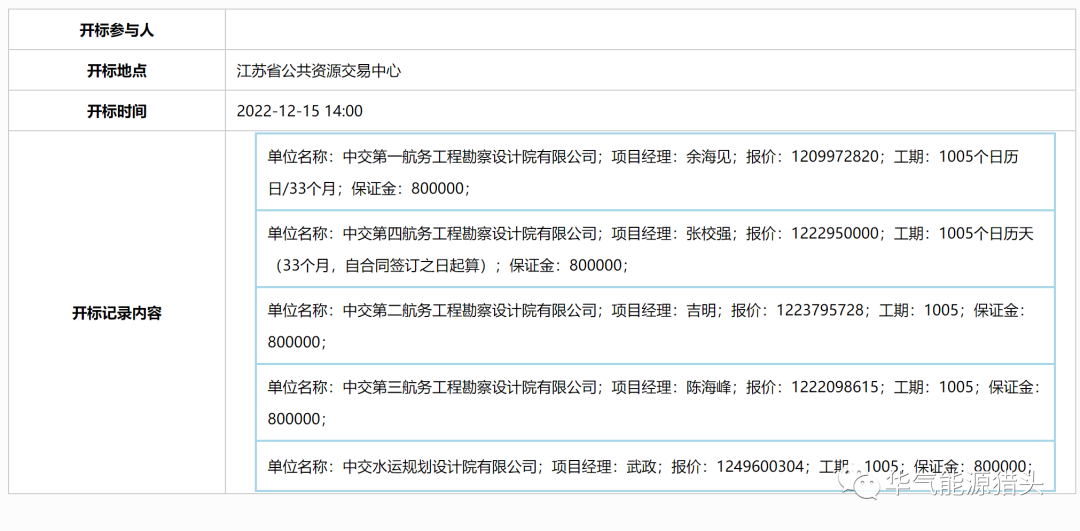The image size is (1080, 531).
Task: Click the 江苏省公共资源交易中心 location text
Action: (x=318, y=70)
